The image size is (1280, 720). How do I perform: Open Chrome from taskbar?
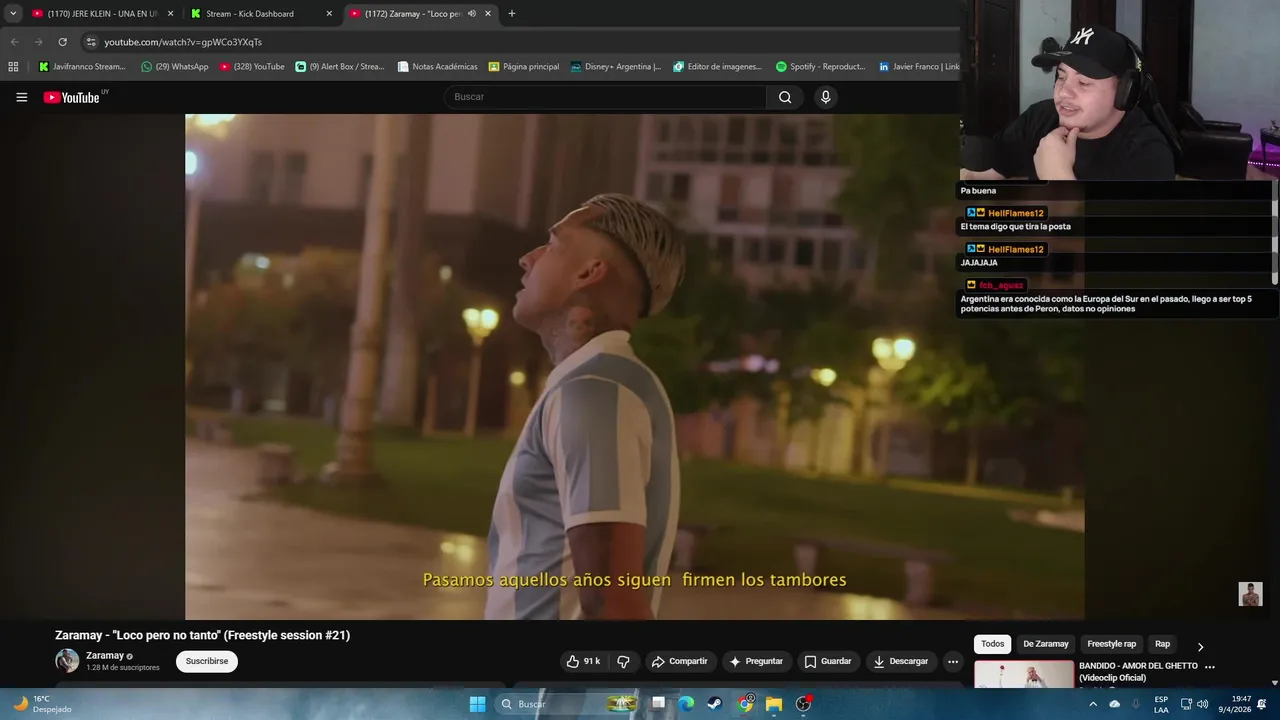[x=745, y=704]
